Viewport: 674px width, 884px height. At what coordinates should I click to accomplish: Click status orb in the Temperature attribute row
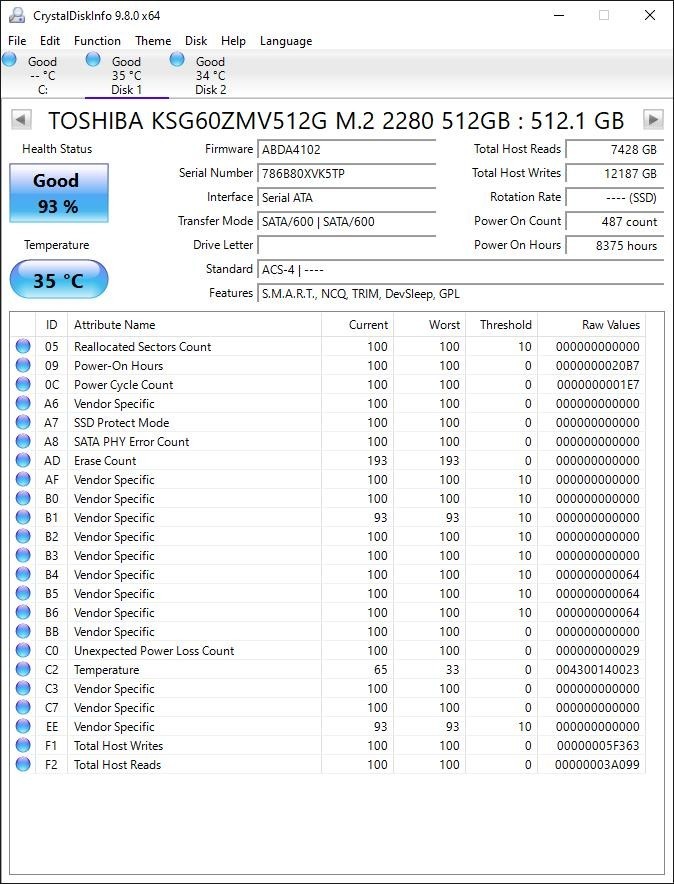tap(23, 670)
